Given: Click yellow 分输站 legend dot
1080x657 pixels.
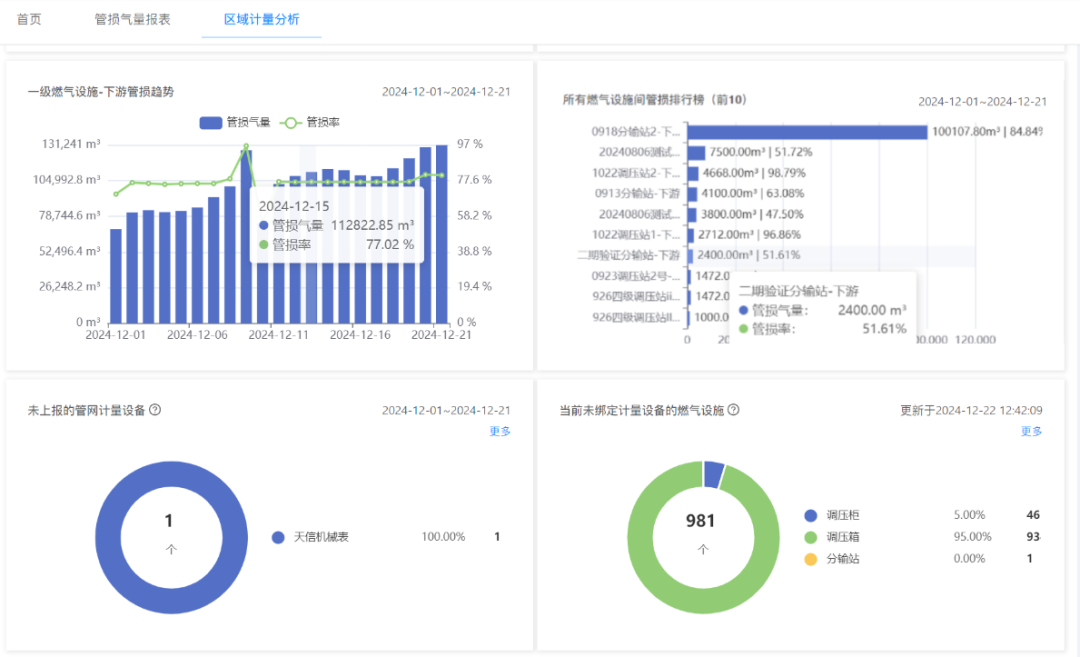Looking at the screenshot, I should (x=811, y=559).
